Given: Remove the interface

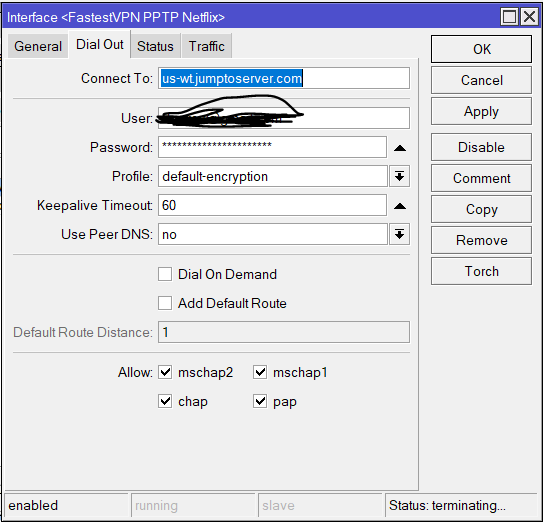Looking at the screenshot, I should (481, 240).
